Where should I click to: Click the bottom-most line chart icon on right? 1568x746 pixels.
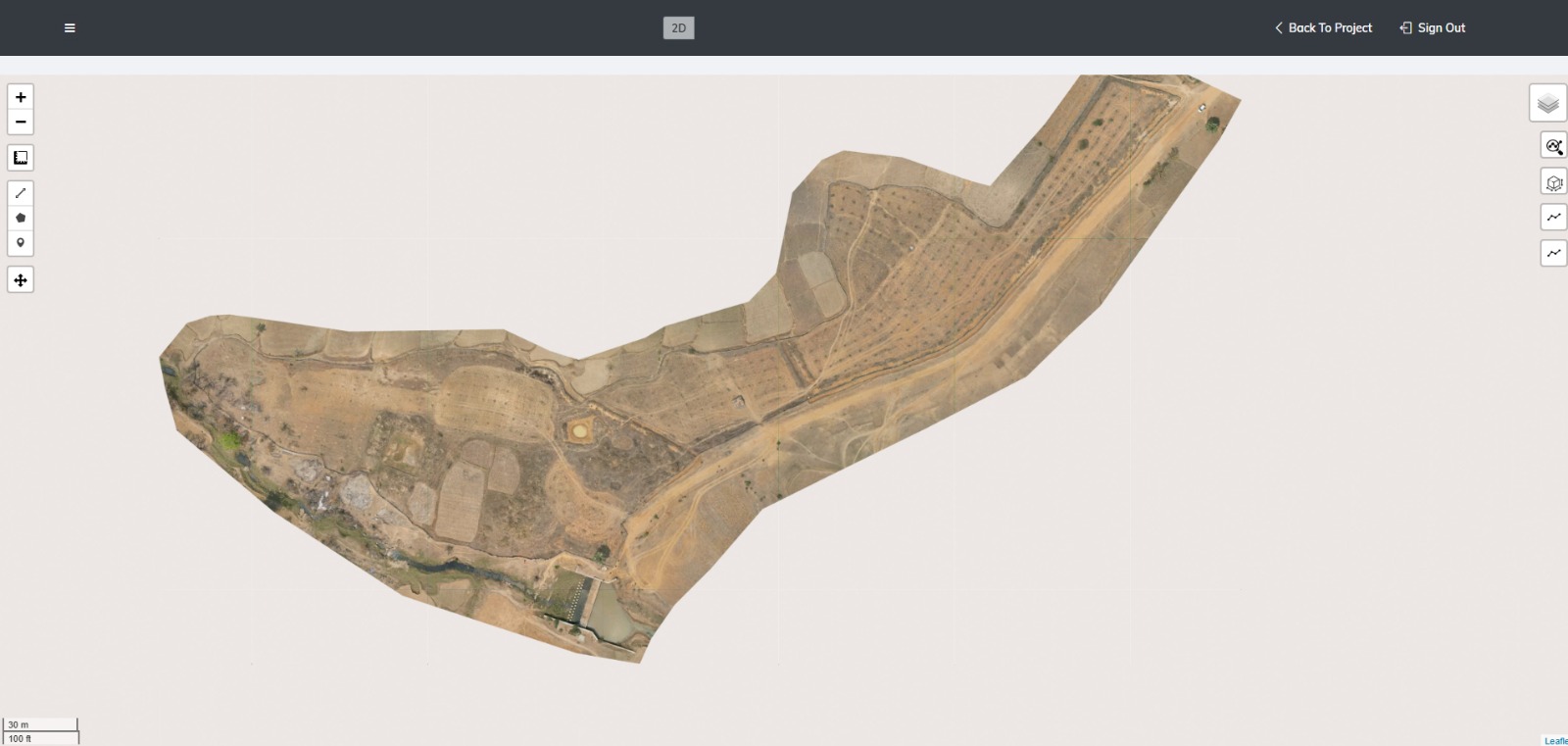[x=1553, y=253]
